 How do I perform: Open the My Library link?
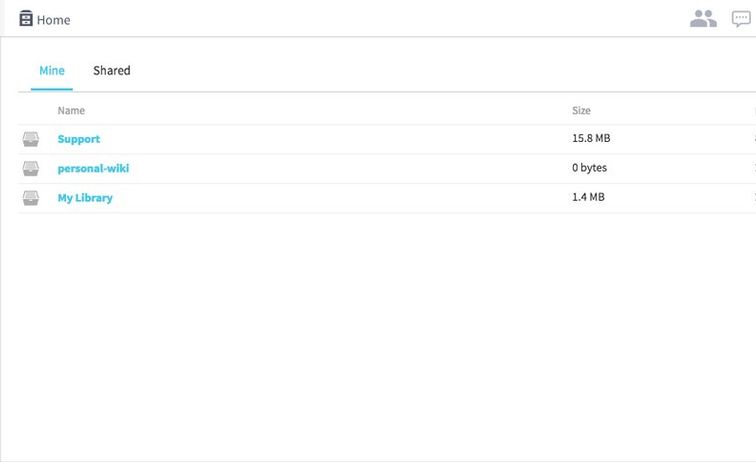pyautogui.click(x=85, y=198)
